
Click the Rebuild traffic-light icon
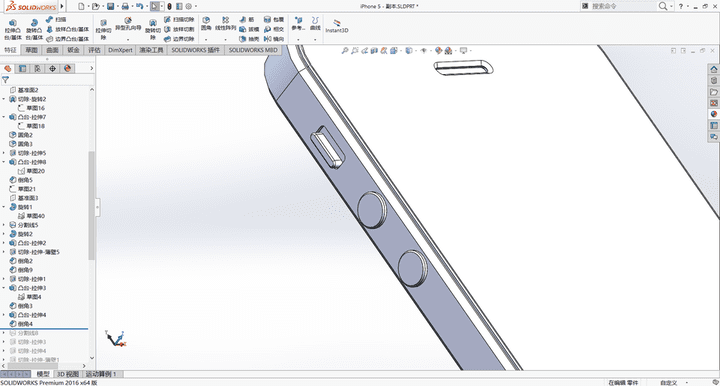point(169,6)
